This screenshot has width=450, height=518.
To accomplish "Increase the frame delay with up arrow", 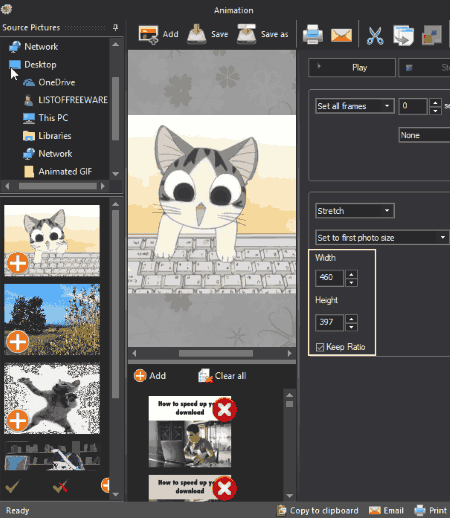I will pyautogui.click(x=435, y=103).
